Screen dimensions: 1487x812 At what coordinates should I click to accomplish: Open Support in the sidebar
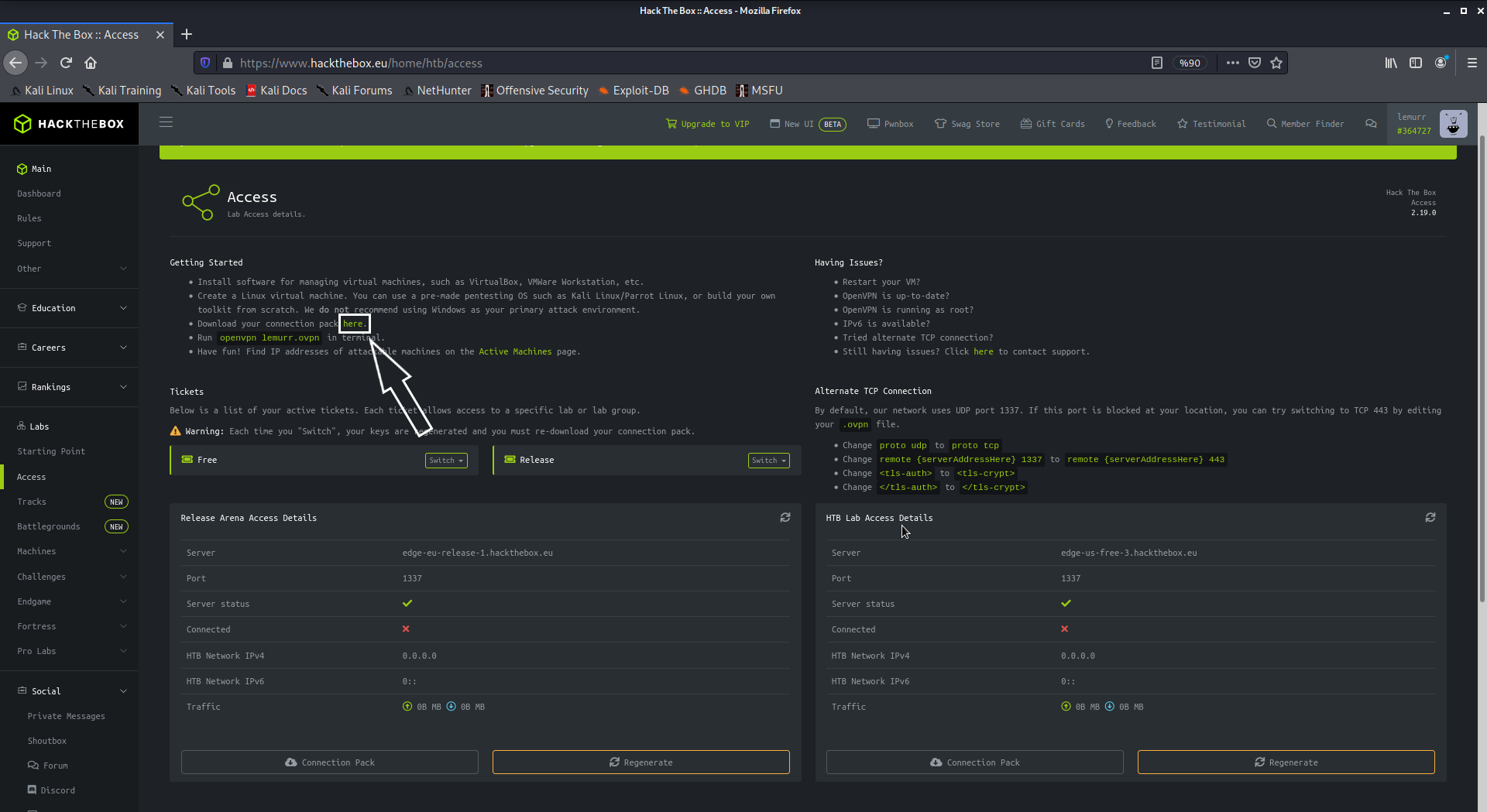click(x=34, y=243)
